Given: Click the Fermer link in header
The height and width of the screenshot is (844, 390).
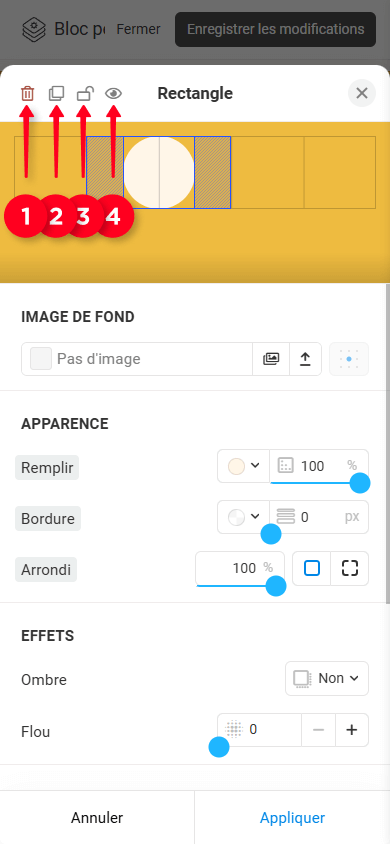Looking at the screenshot, I should 138,29.
